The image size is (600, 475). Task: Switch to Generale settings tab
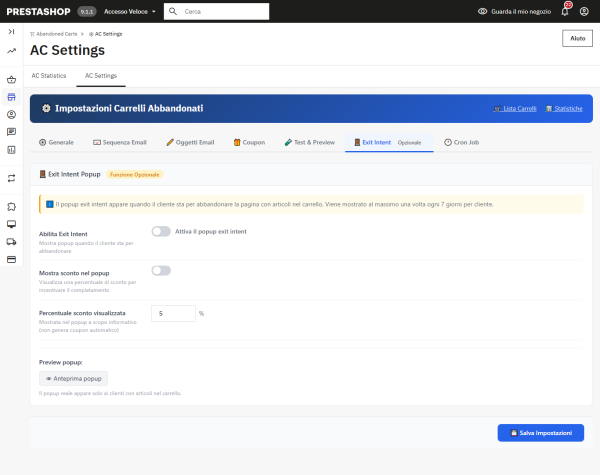pos(56,142)
